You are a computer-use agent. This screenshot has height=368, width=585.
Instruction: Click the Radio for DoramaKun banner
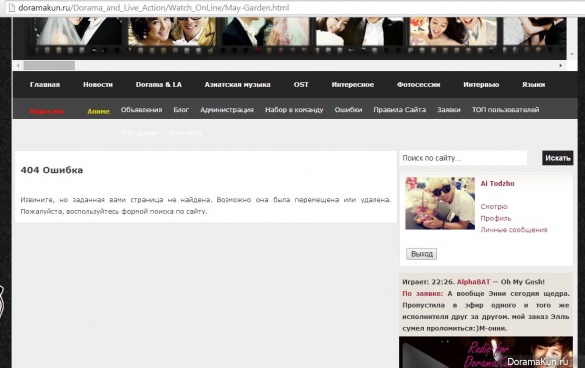coord(486,352)
